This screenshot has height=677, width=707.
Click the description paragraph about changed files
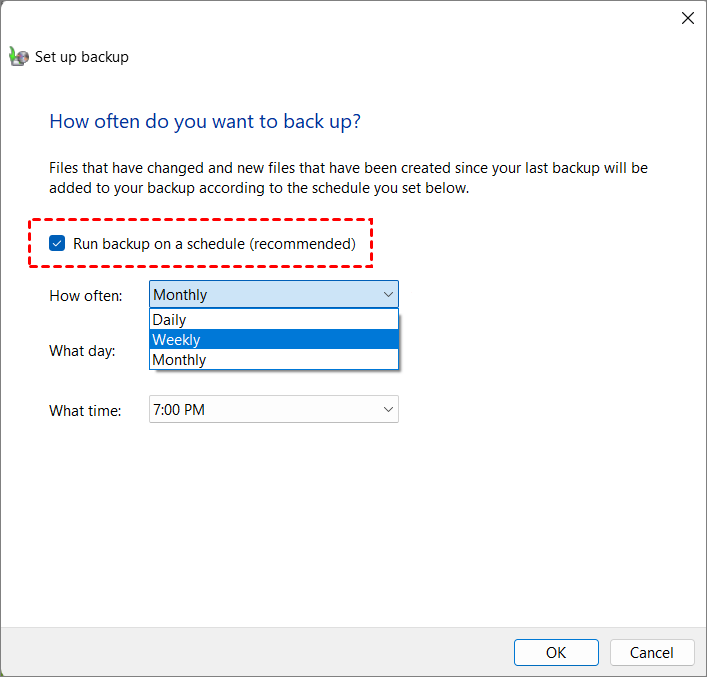coord(348,178)
